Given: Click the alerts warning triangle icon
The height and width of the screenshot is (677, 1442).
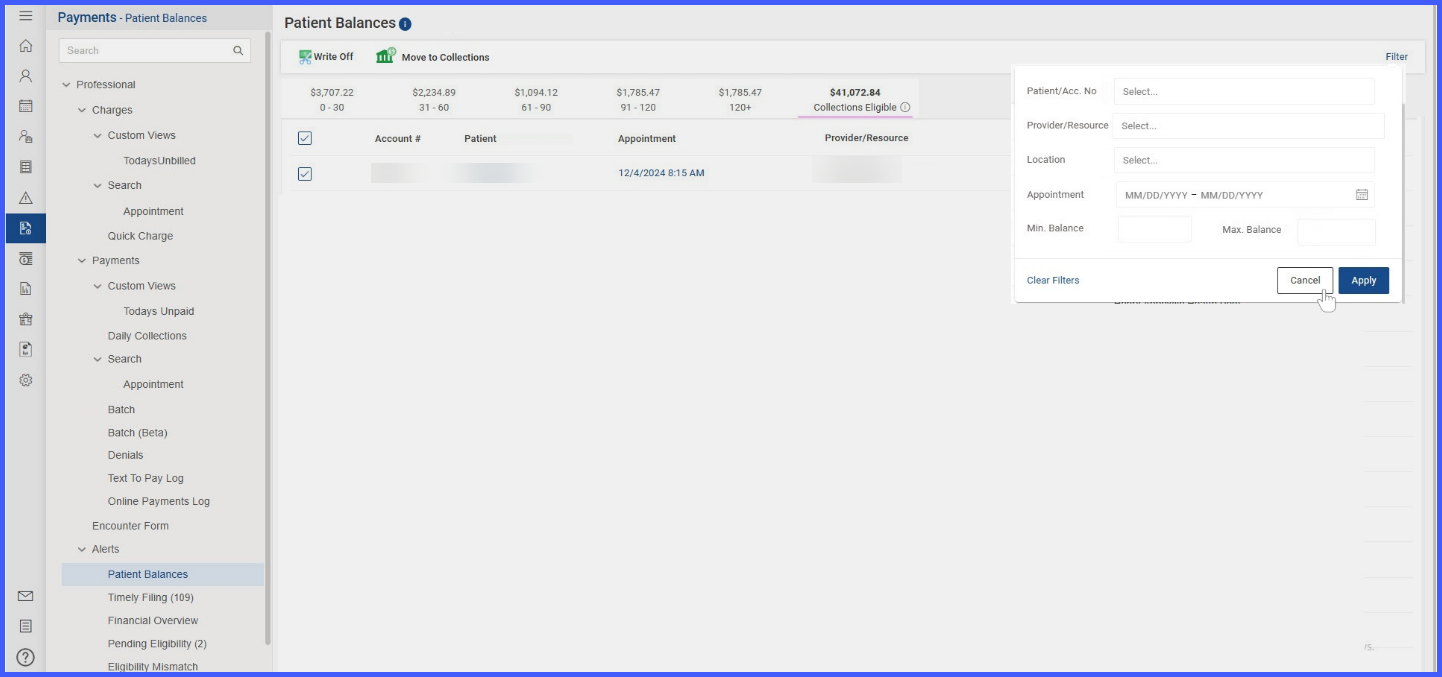Looking at the screenshot, I should 26,198.
